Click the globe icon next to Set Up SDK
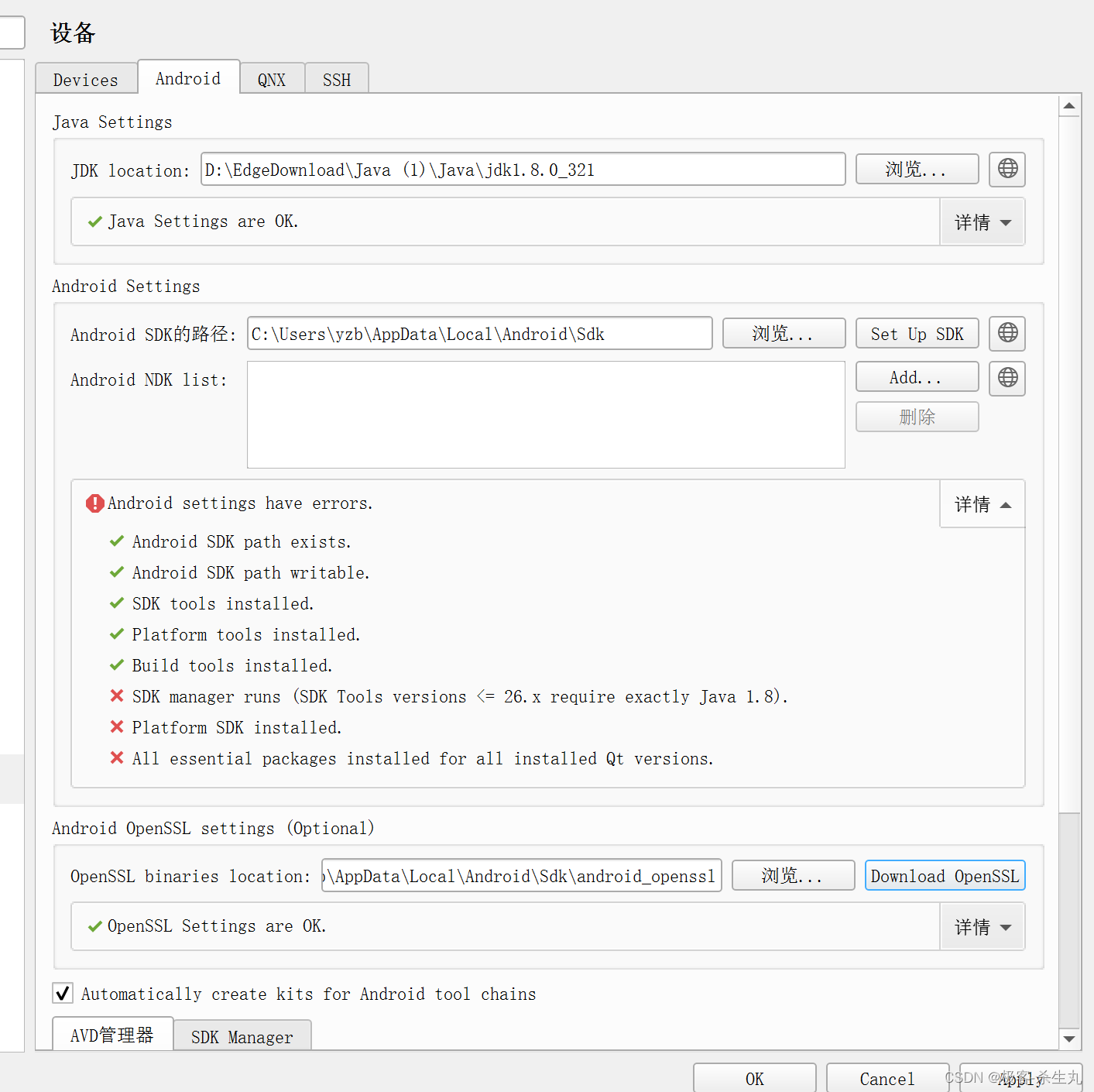1094x1092 pixels. pos(1007,333)
